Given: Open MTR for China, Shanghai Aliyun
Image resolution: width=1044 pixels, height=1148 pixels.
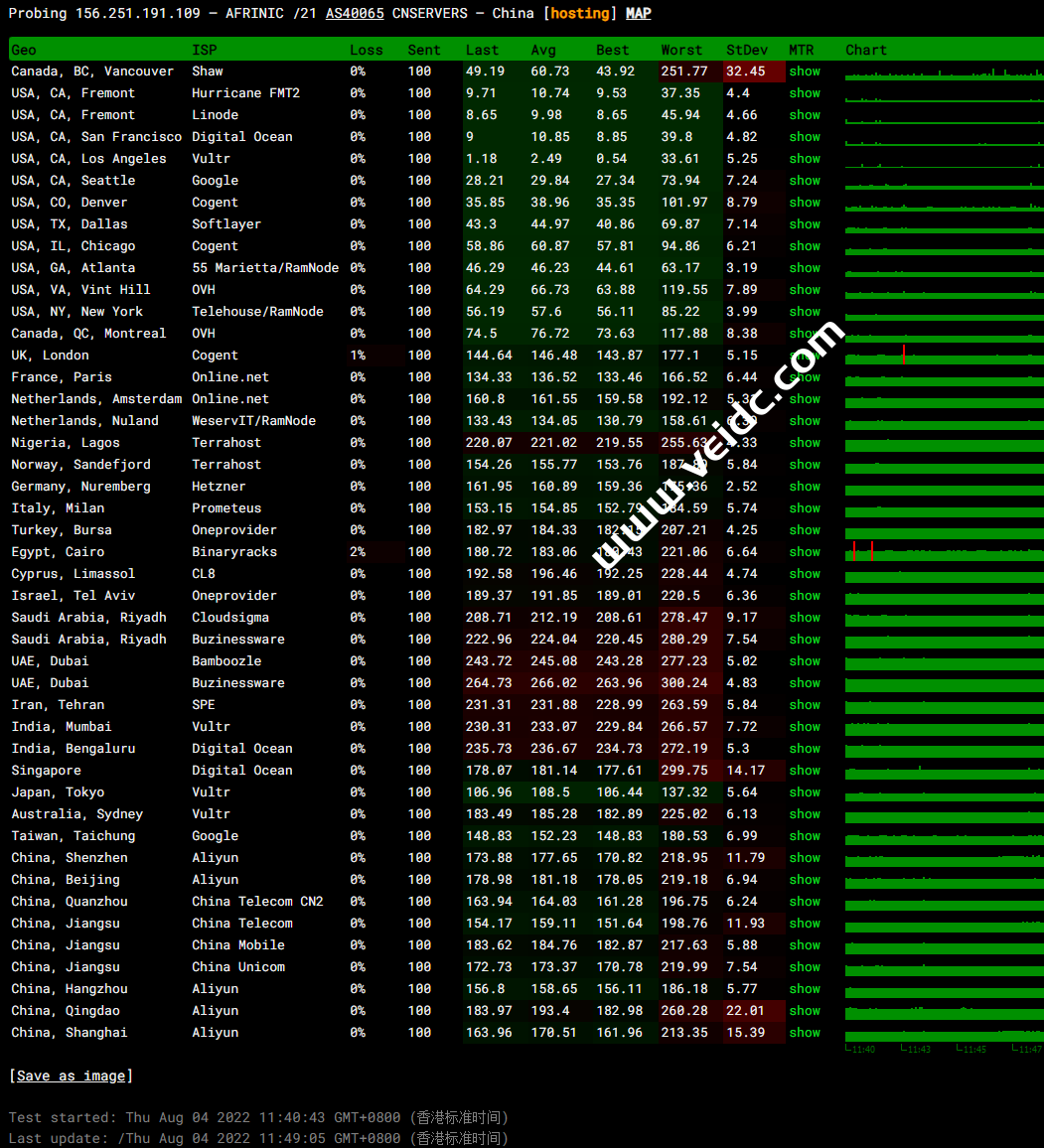Looking at the screenshot, I should point(805,1033).
